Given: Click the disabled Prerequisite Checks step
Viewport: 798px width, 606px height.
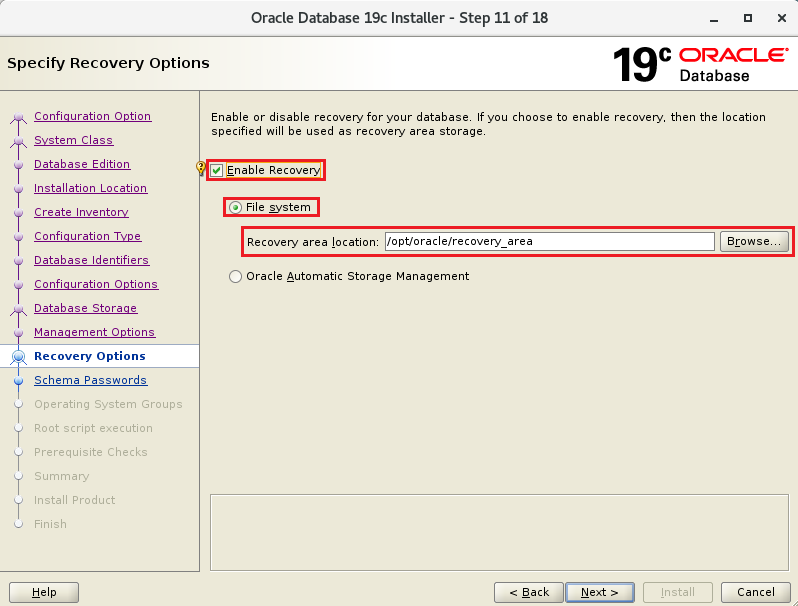Looking at the screenshot, I should click(x=91, y=452).
